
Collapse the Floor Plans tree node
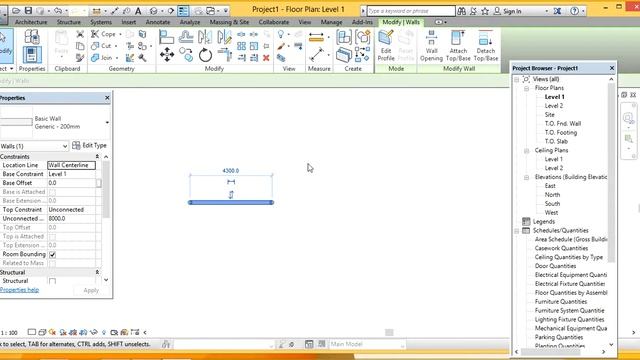tap(527, 88)
